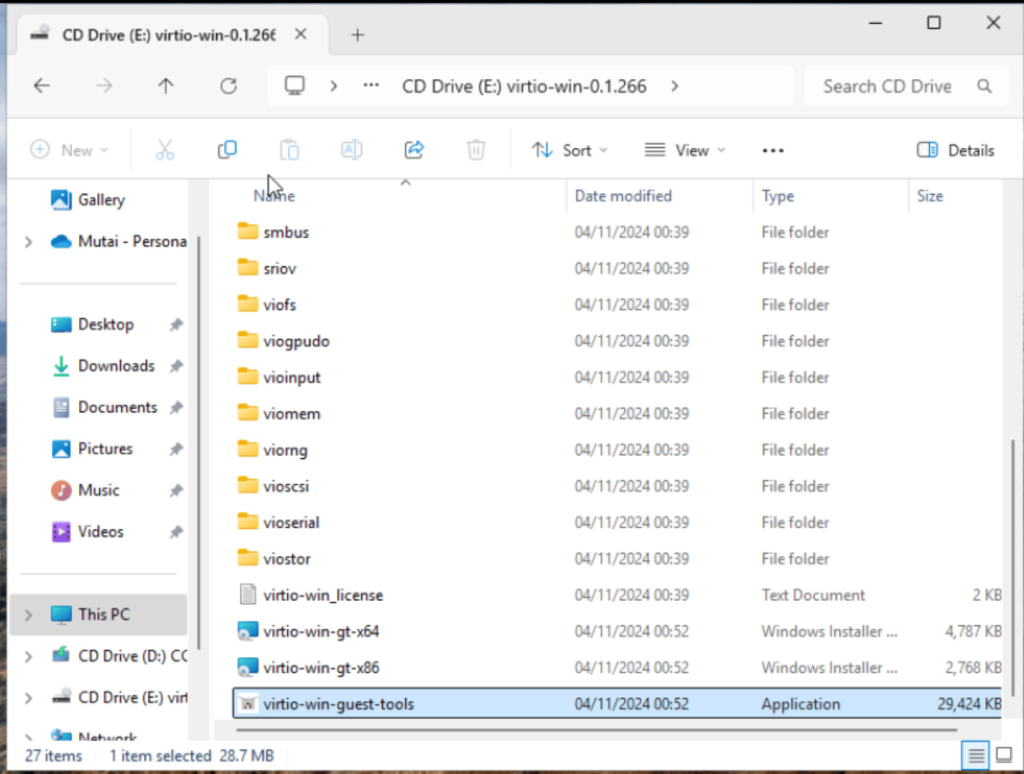
Task: Unpin Videos using its pin icon
Action: coord(176,532)
